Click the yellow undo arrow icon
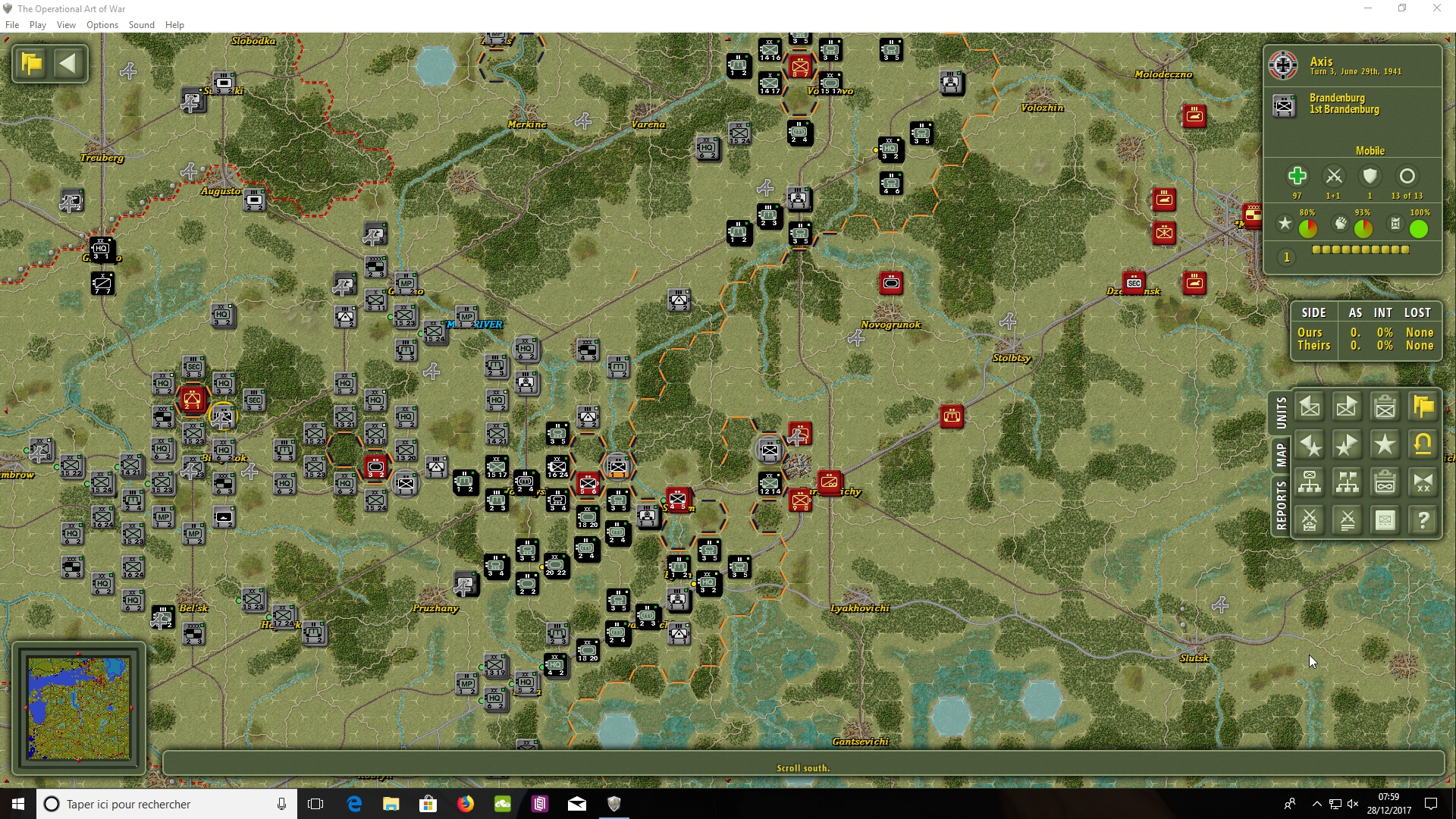This screenshot has width=1456, height=819. tap(1423, 445)
